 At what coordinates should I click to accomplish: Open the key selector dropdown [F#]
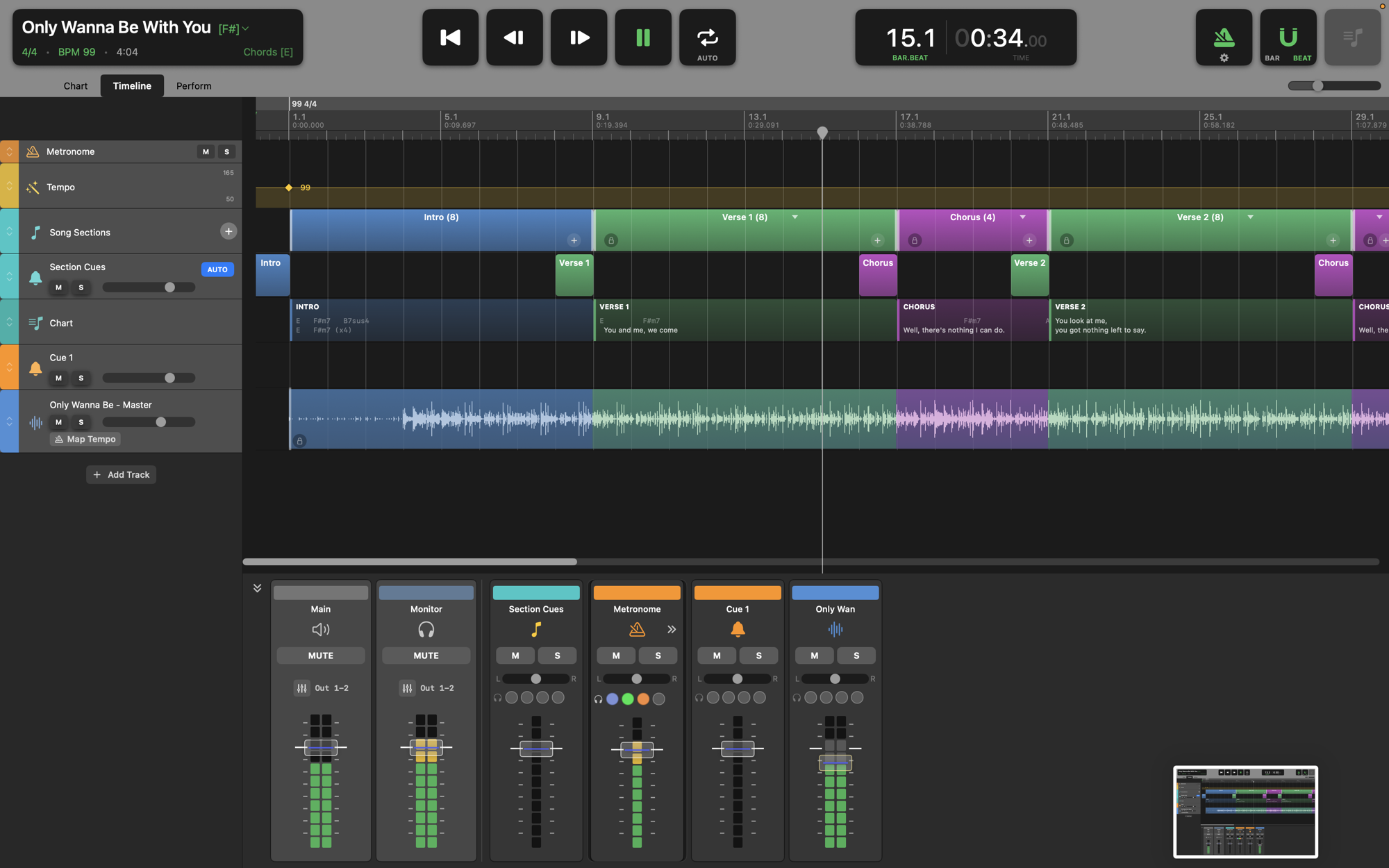[x=234, y=28]
